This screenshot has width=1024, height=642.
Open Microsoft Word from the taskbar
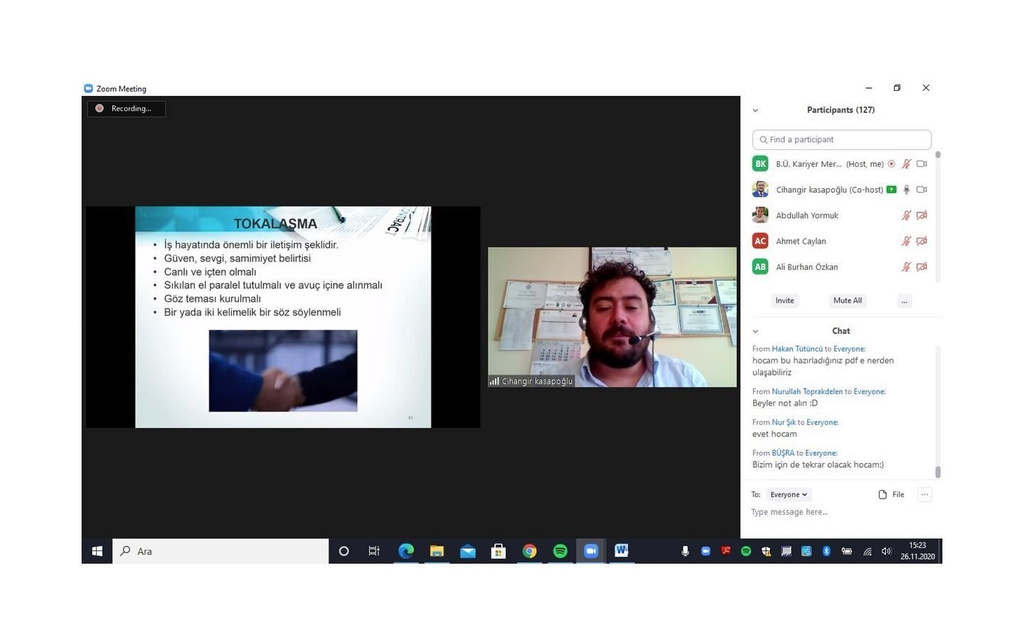coord(621,551)
